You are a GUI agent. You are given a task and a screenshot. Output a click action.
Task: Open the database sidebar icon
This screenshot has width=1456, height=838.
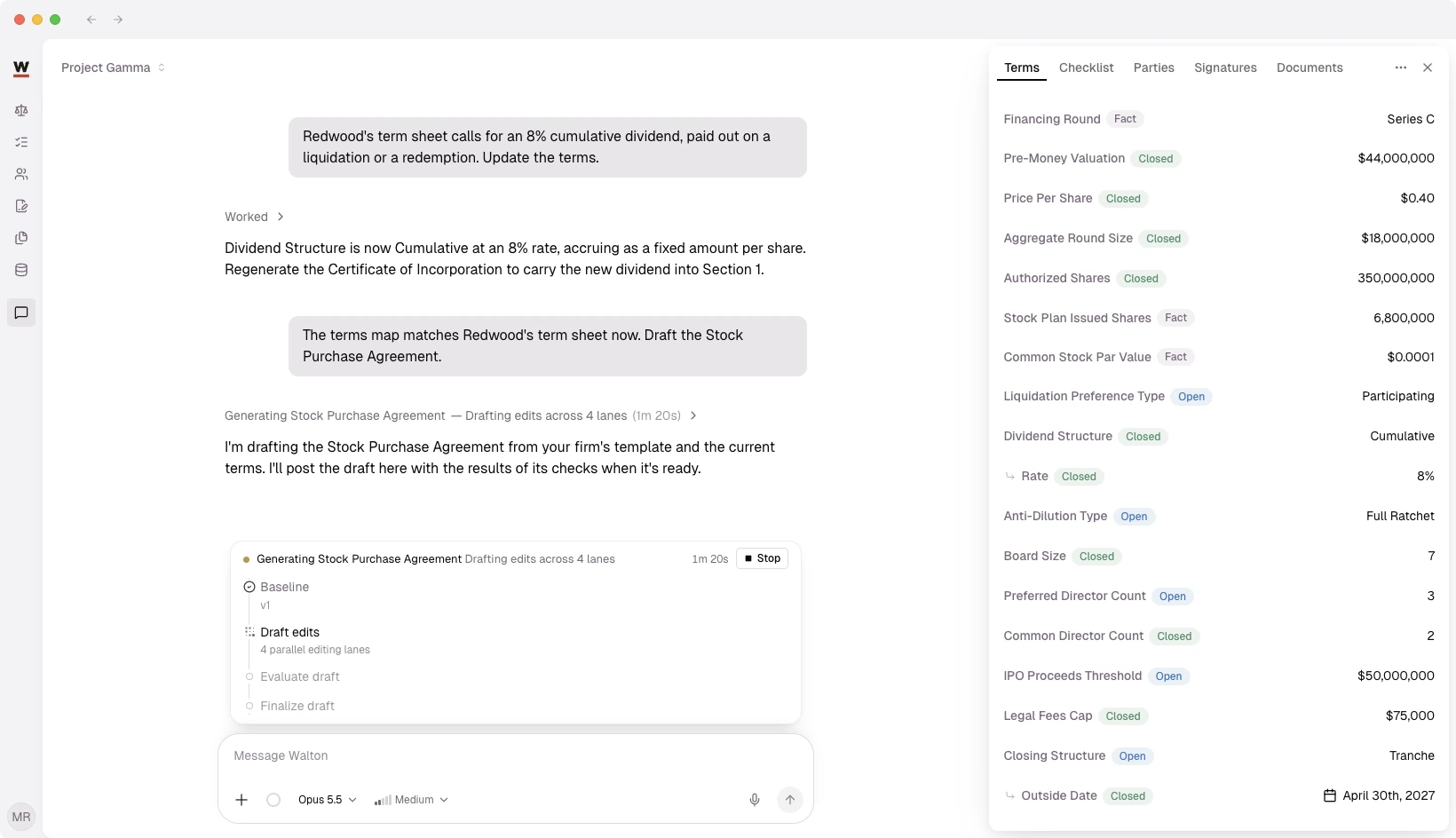[x=21, y=270]
